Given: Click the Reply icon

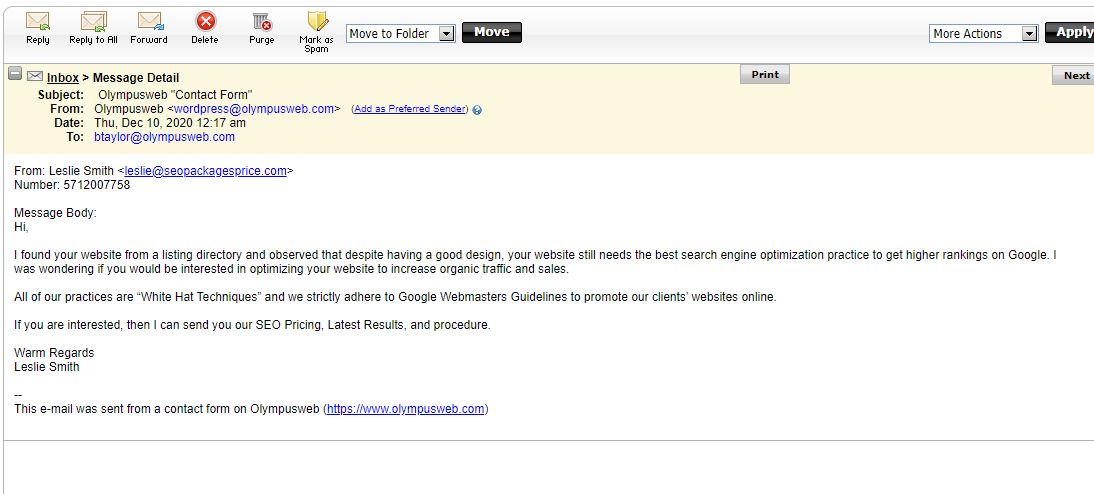Looking at the screenshot, I should click(38, 22).
